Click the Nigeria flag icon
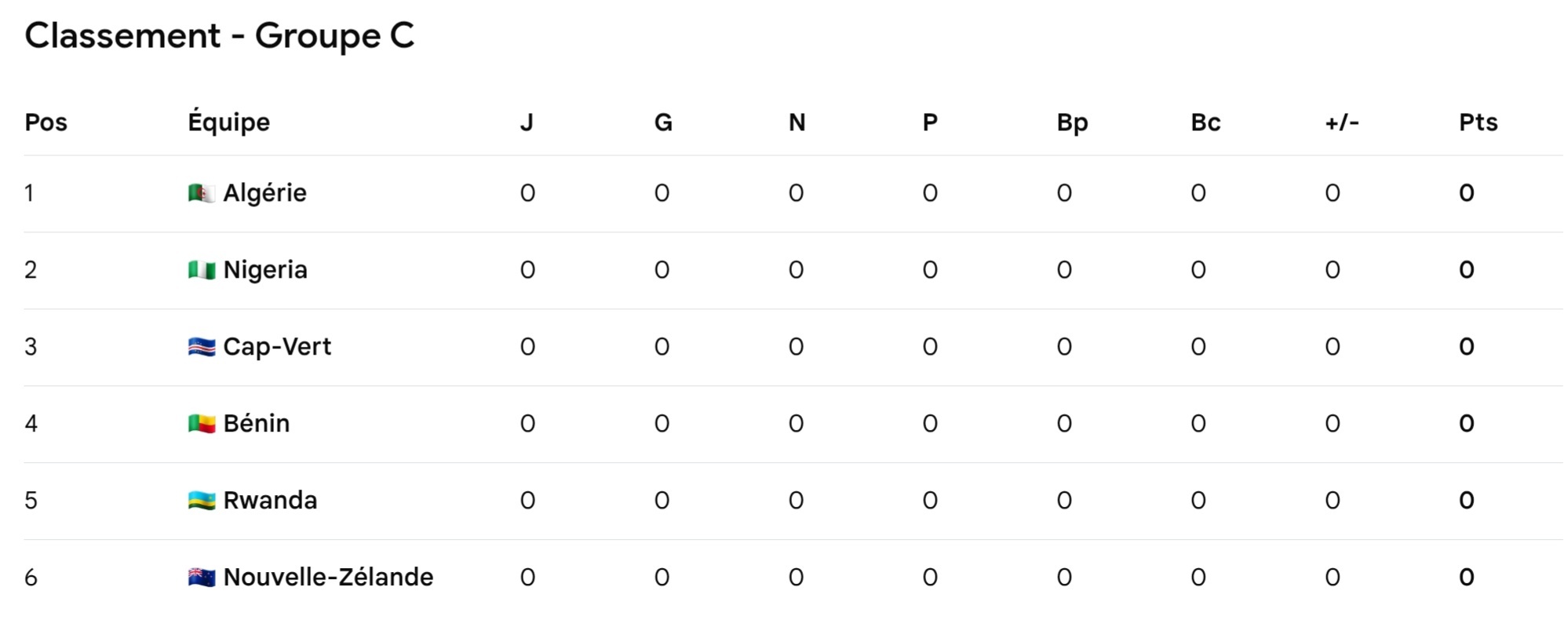 point(201,270)
